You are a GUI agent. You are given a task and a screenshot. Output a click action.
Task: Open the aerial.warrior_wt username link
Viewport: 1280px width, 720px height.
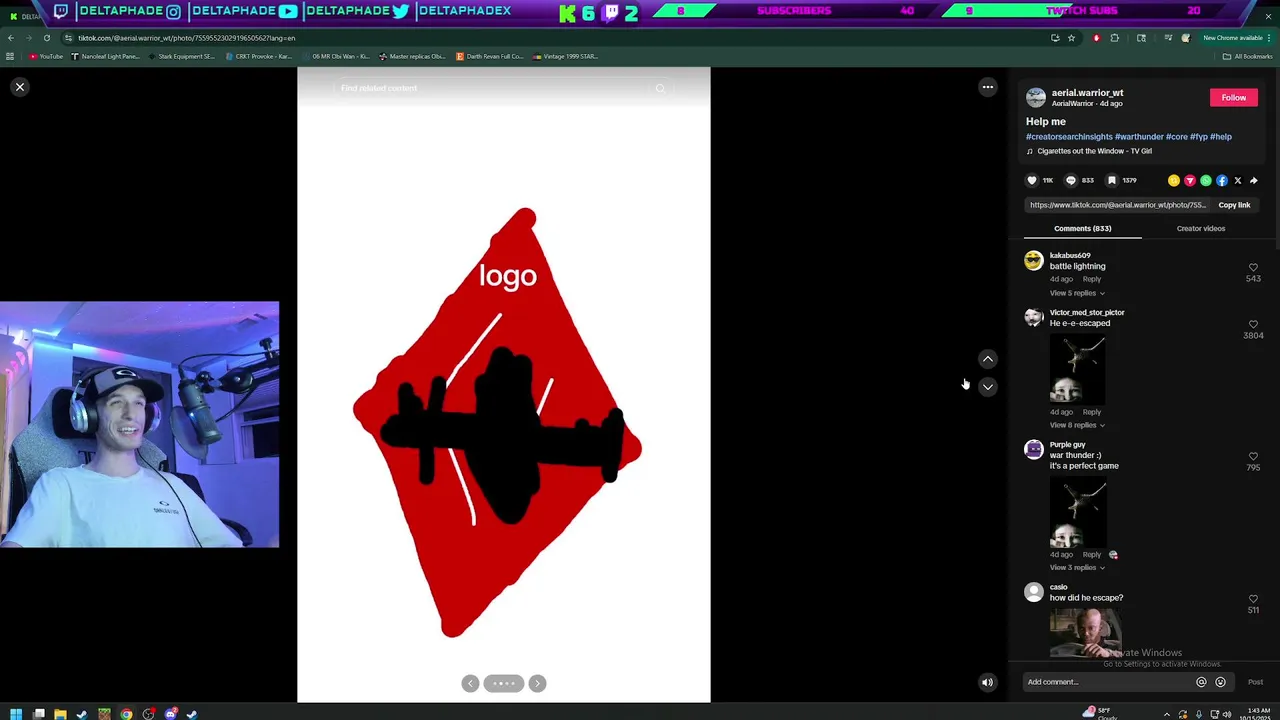(1087, 92)
